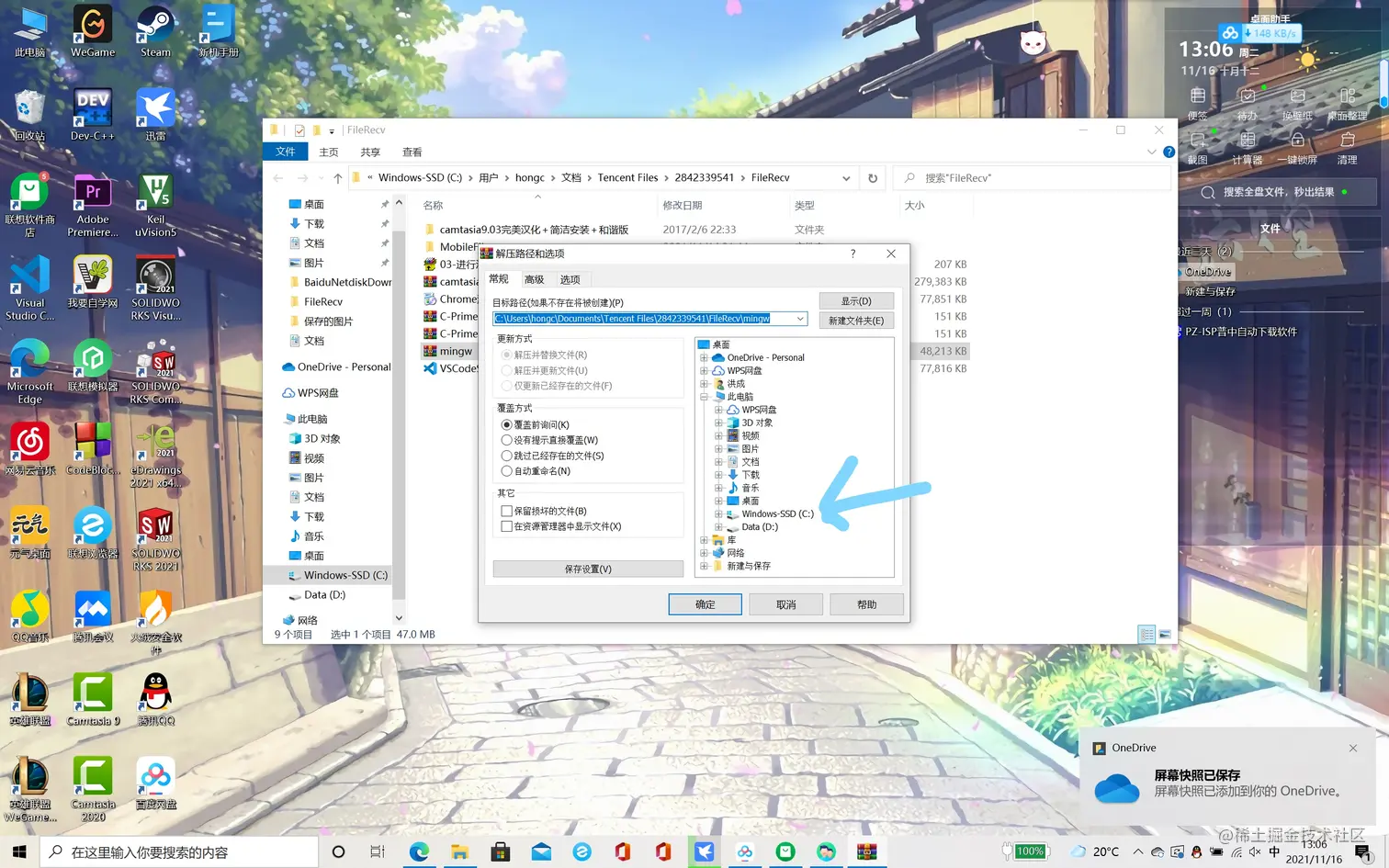This screenshot has width=1389, height=868.
Task: Open WinRAR from the taskbar
Action: tap(867, 851)
